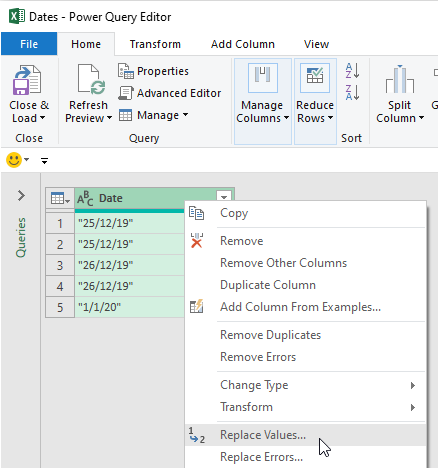
Task: Click the Remove column red X icon
Action: pyautogui.click(x=196, y=240)
